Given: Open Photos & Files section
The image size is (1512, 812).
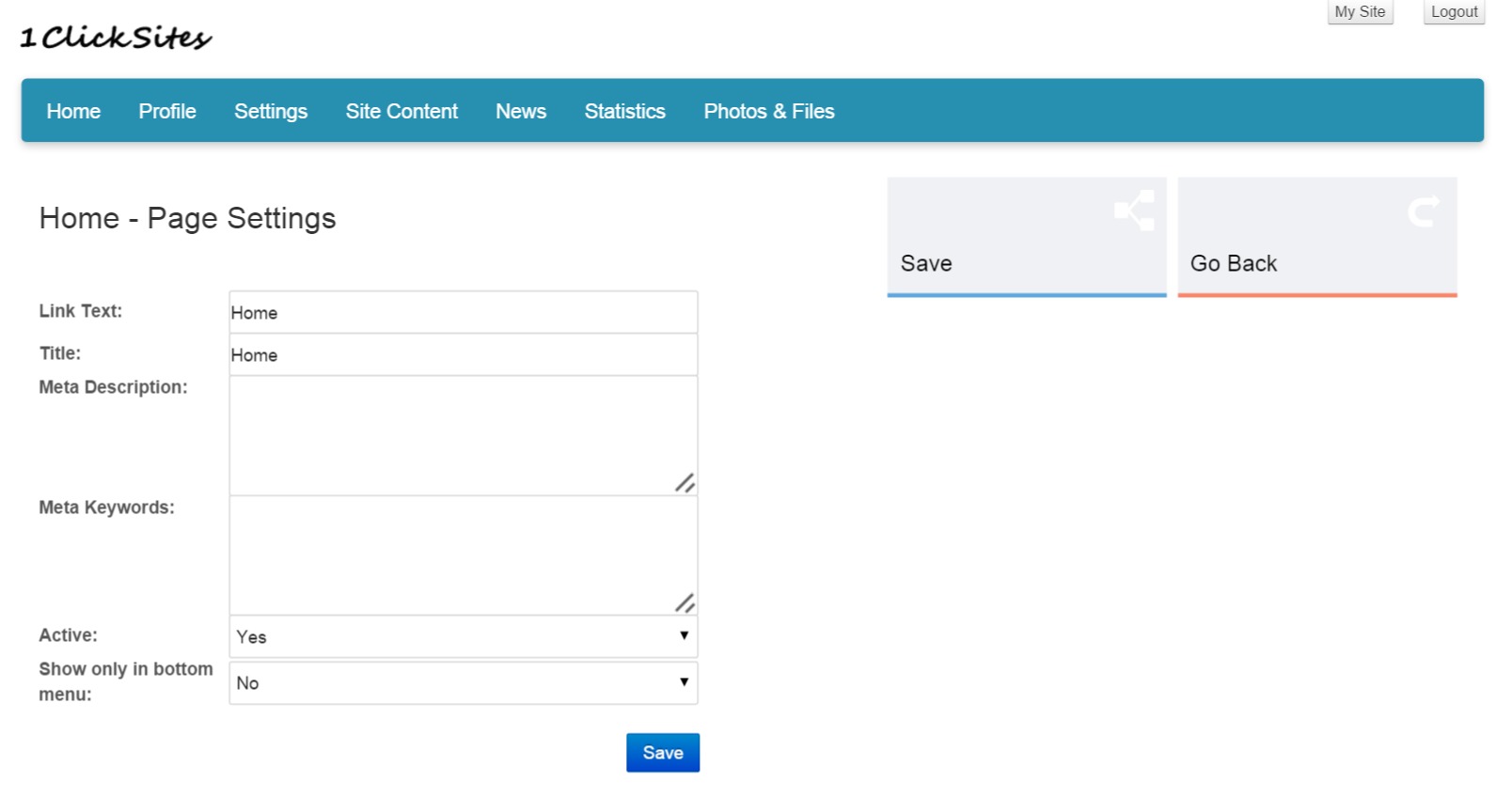Looking at the screenshot, I should click(769, 111).
